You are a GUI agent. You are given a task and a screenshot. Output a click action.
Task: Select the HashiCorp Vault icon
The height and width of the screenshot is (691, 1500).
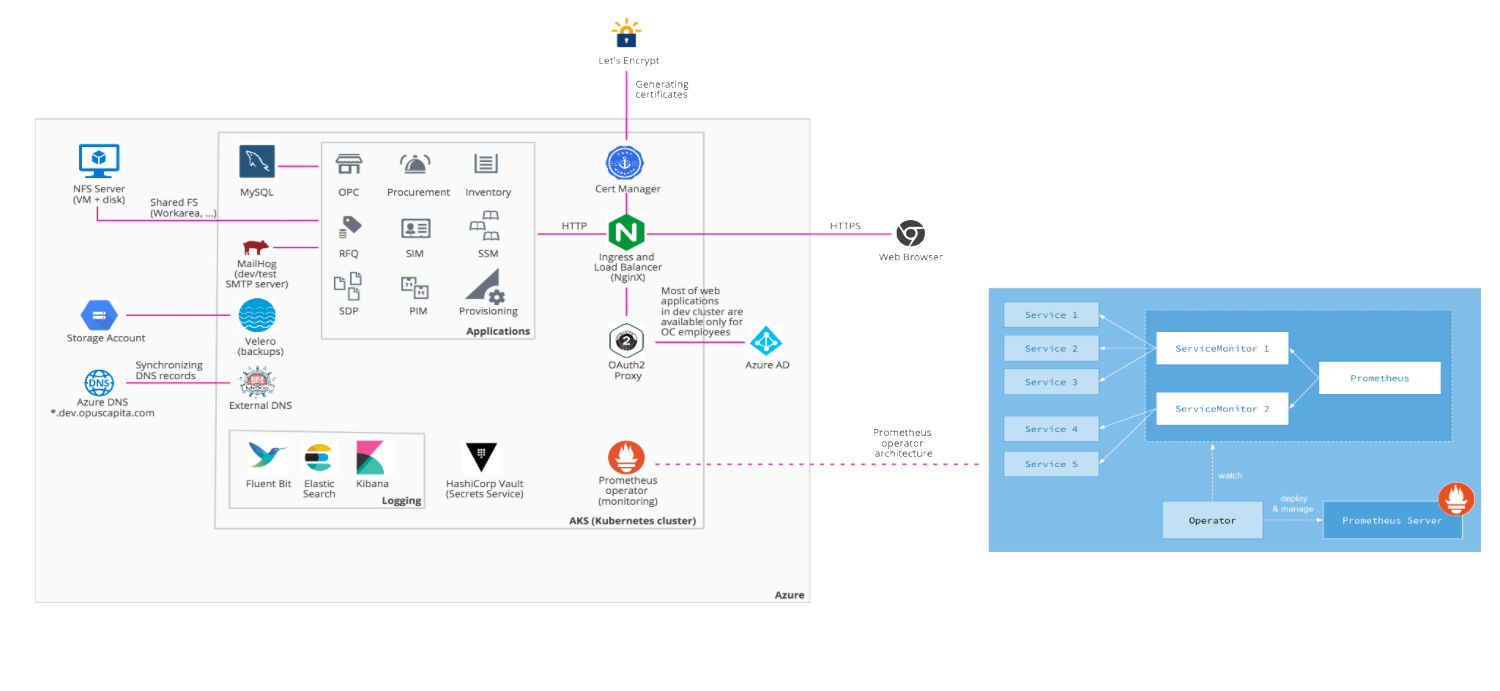tap(483, 458)
